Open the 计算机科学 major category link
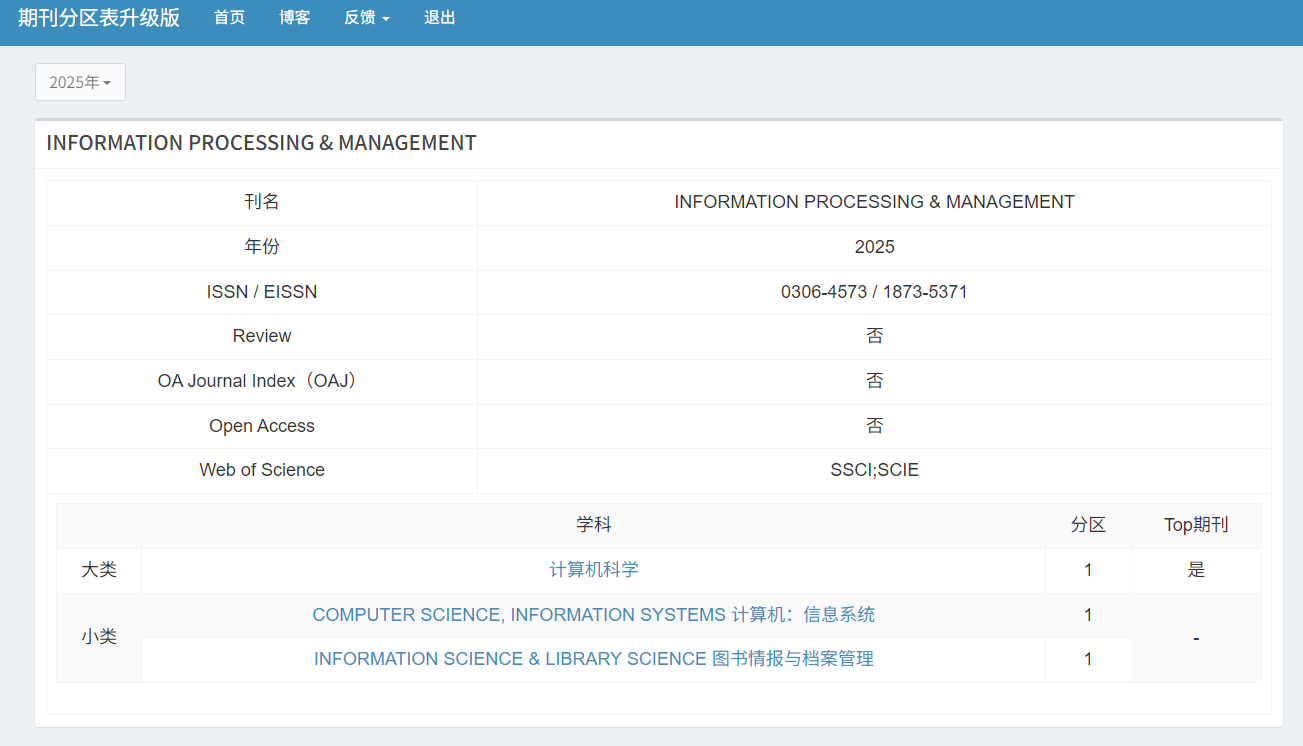Viewport: 1303px width, 746px height. 593,570
